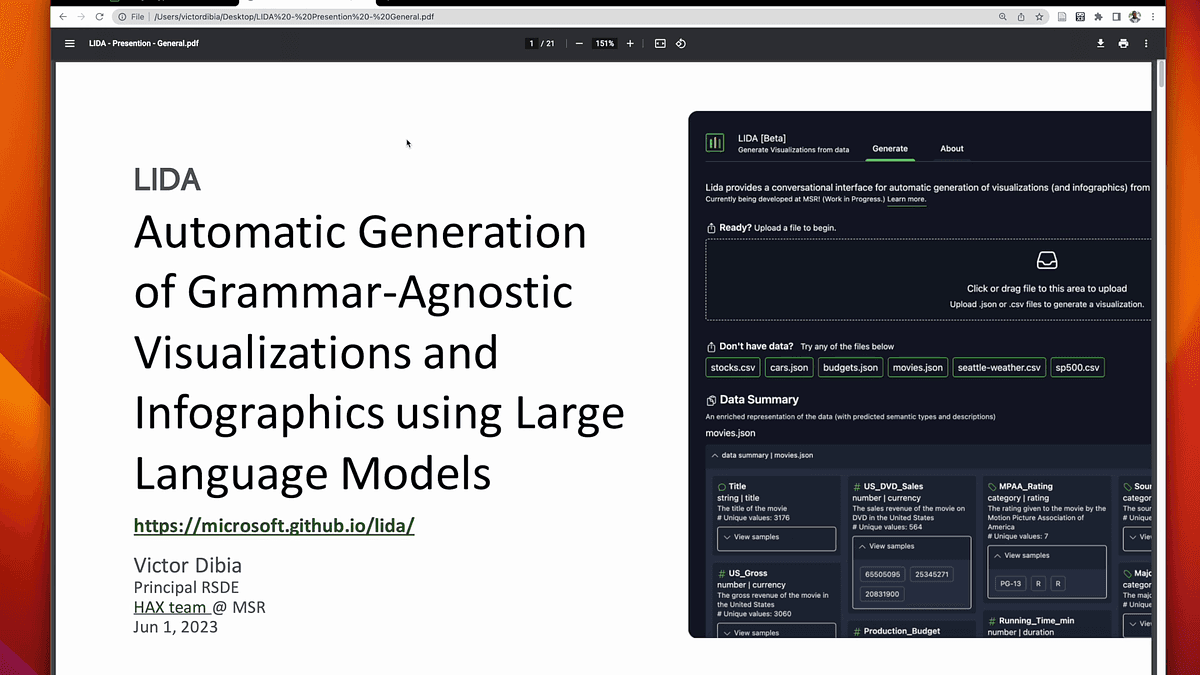Reload the page with refresh icon

click(99, 17)
